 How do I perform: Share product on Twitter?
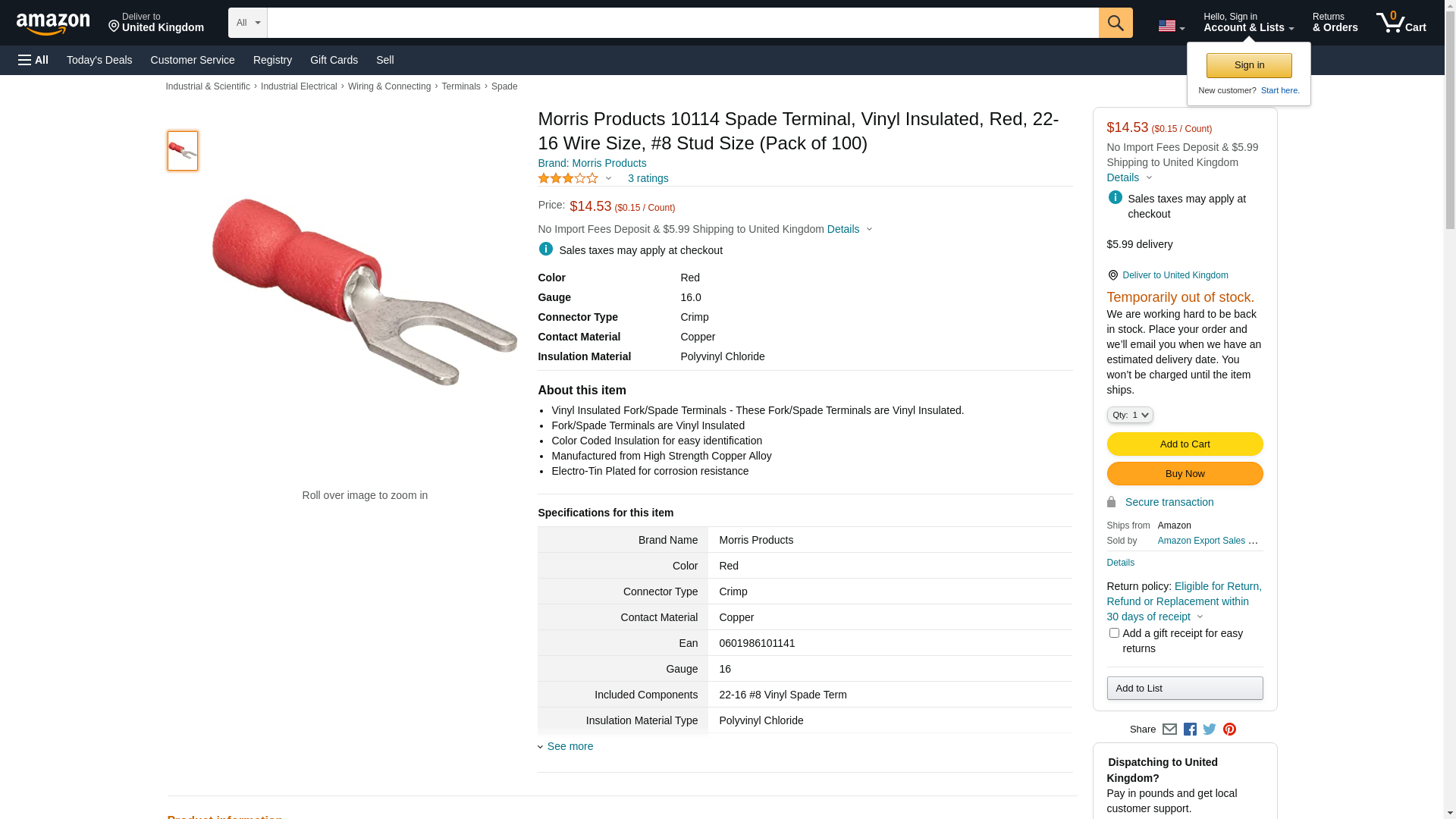coord(1210,730)
